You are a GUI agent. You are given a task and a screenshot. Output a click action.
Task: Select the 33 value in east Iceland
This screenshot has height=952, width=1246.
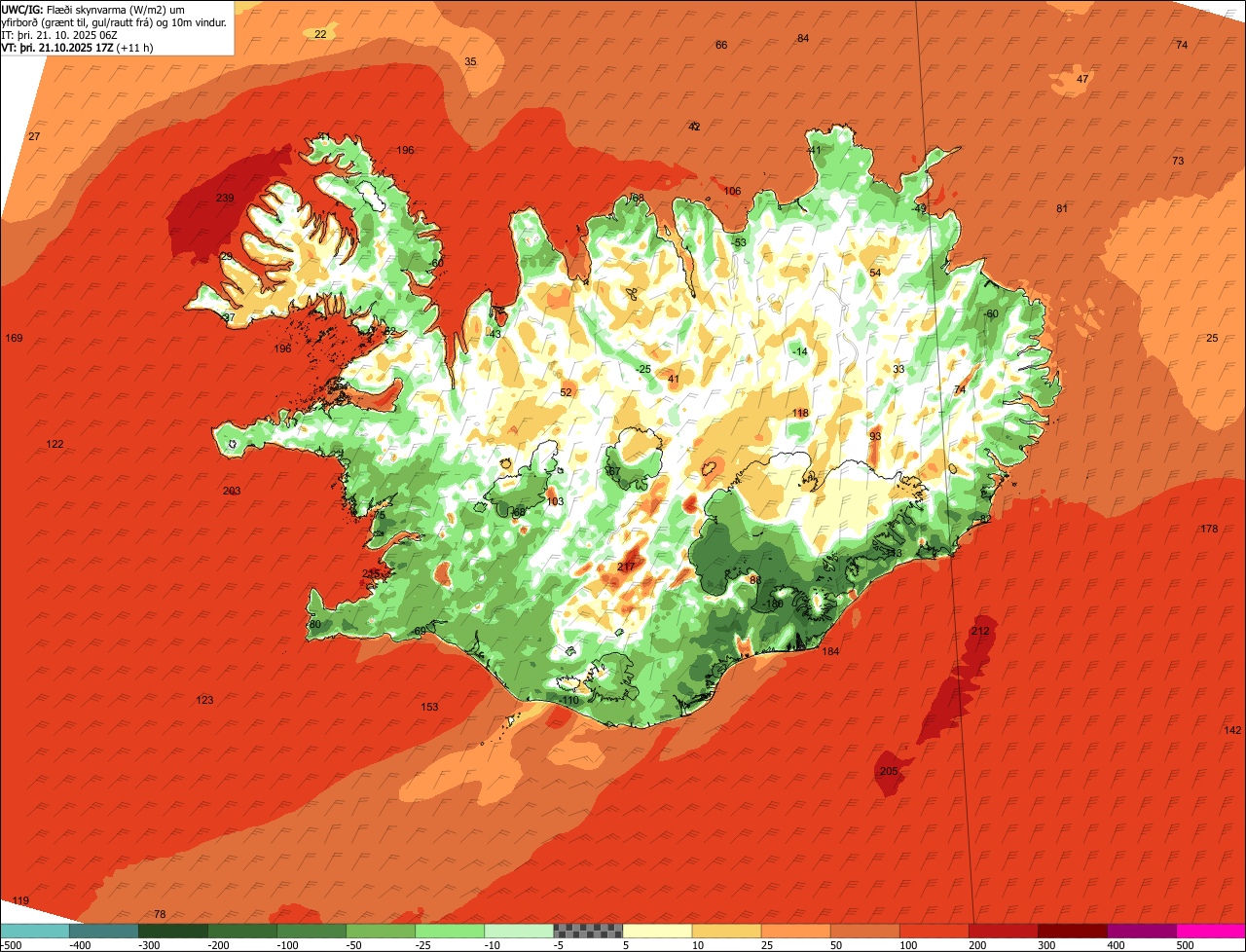(x=898, y=369)
